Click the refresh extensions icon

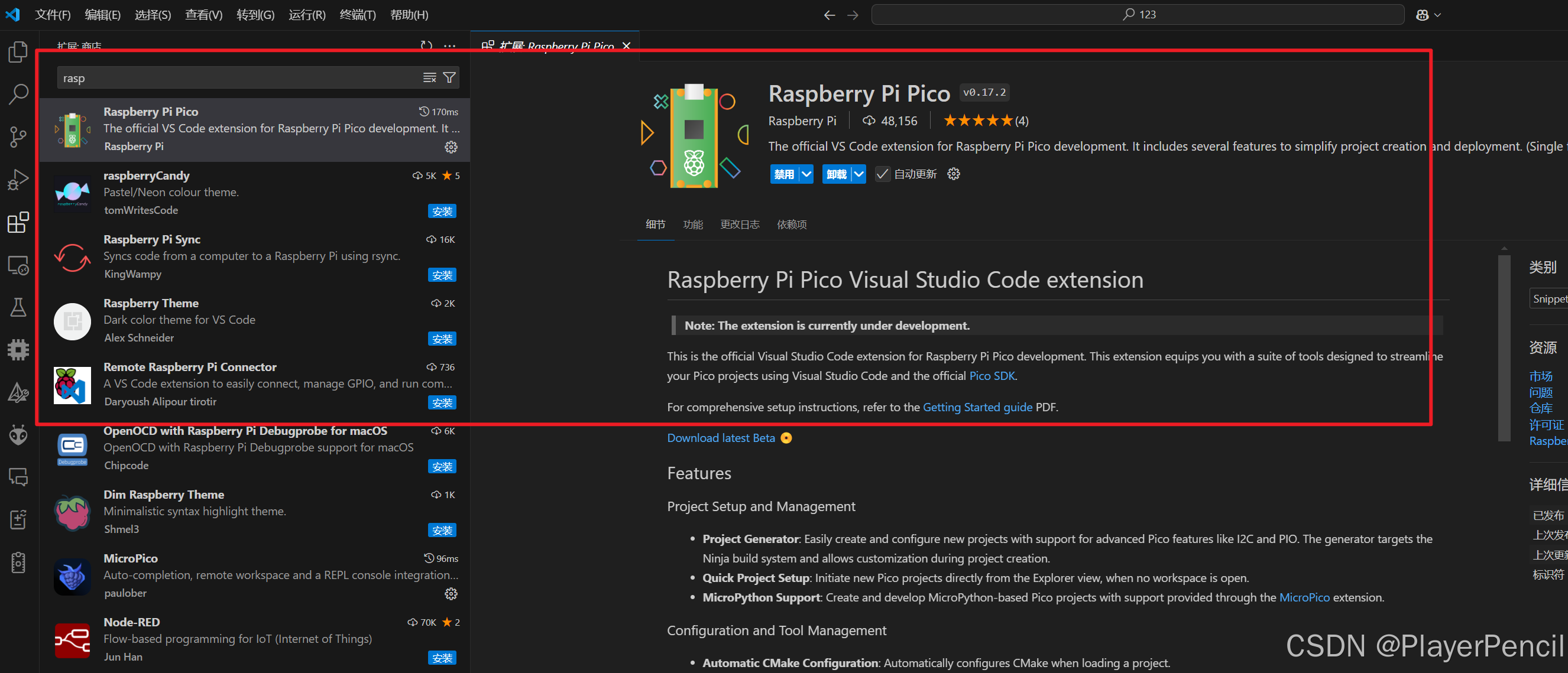[426, 45]
